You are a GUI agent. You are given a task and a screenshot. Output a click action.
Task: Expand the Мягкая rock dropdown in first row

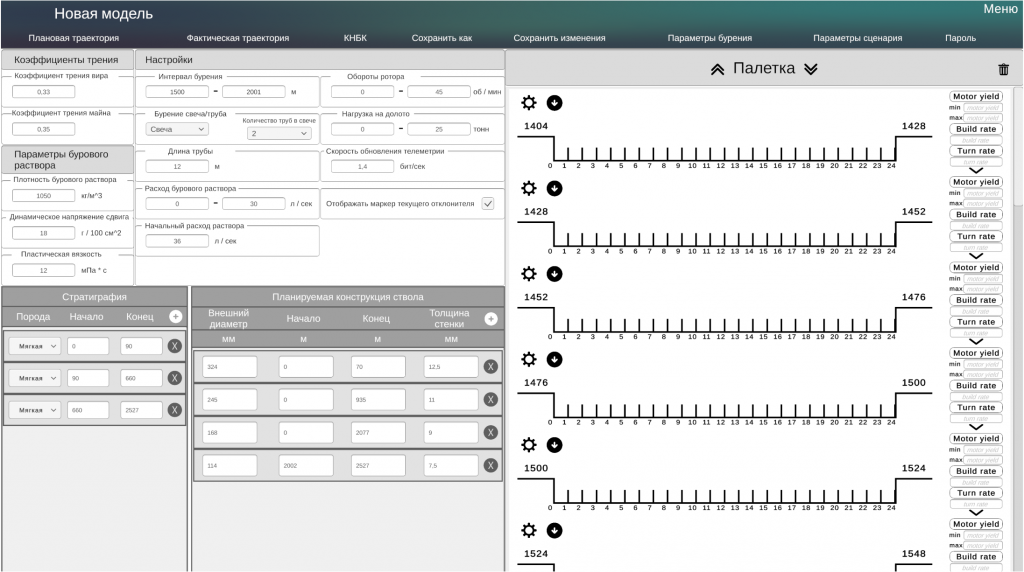coord(35,346)
